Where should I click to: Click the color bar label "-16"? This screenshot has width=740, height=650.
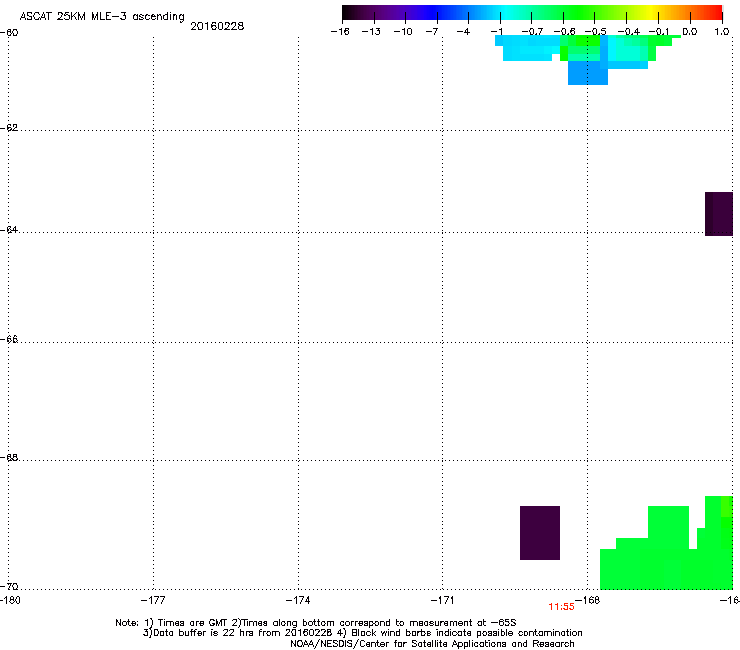pyautogui.click(x=340, y=32)
